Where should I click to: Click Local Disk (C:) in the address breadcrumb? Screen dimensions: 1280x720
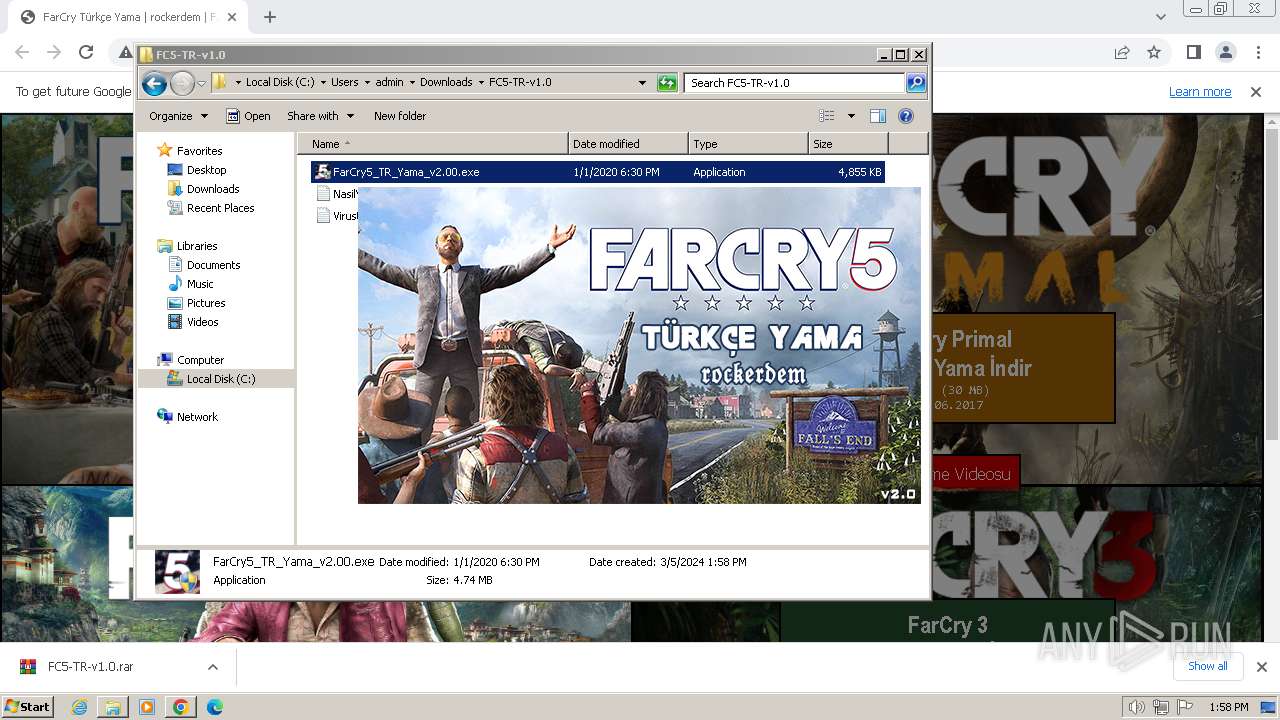click(x=280, y=83)
